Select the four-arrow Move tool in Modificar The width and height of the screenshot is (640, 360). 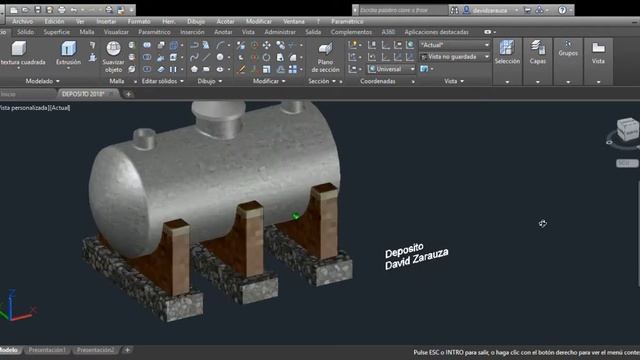267,45
